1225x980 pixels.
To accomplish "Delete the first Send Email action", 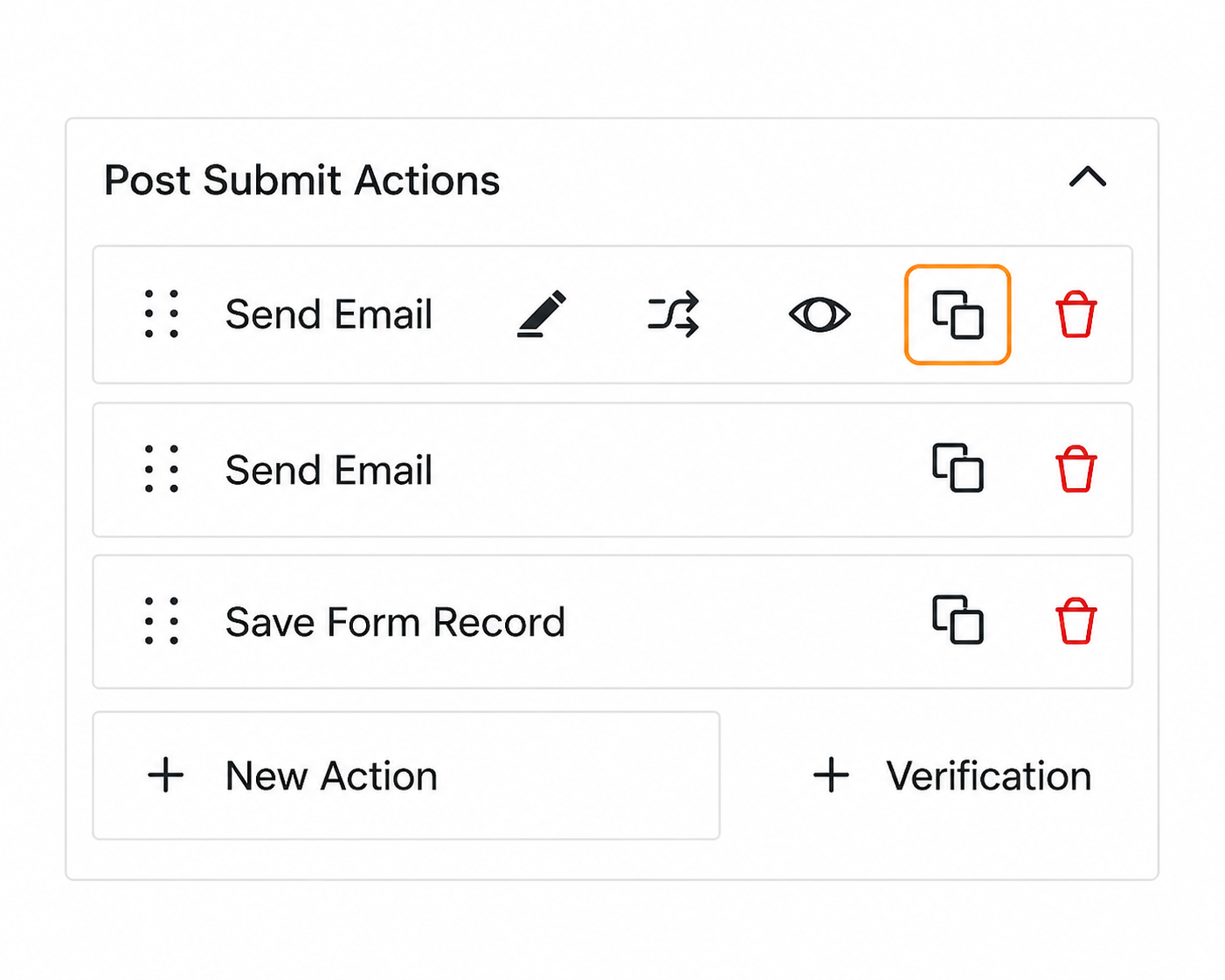I will pyautogui.click(x=1076, y=314).
